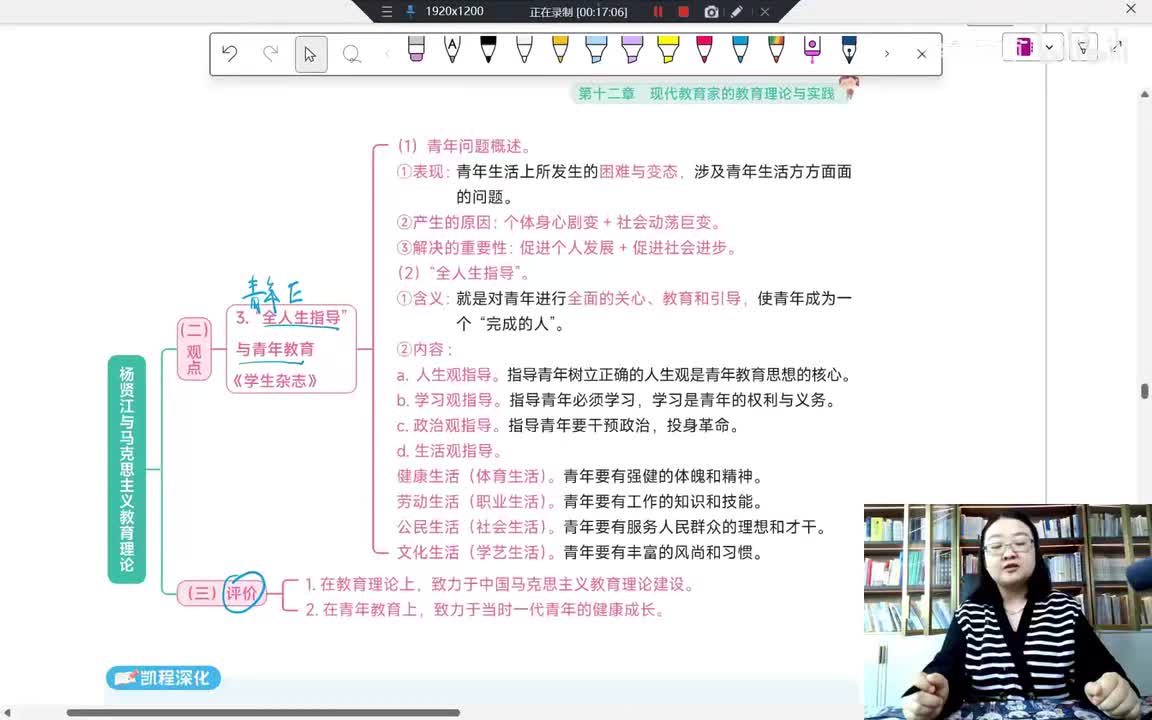
Task: Click the 凯程深化 section badge
Action: point(163,677)
